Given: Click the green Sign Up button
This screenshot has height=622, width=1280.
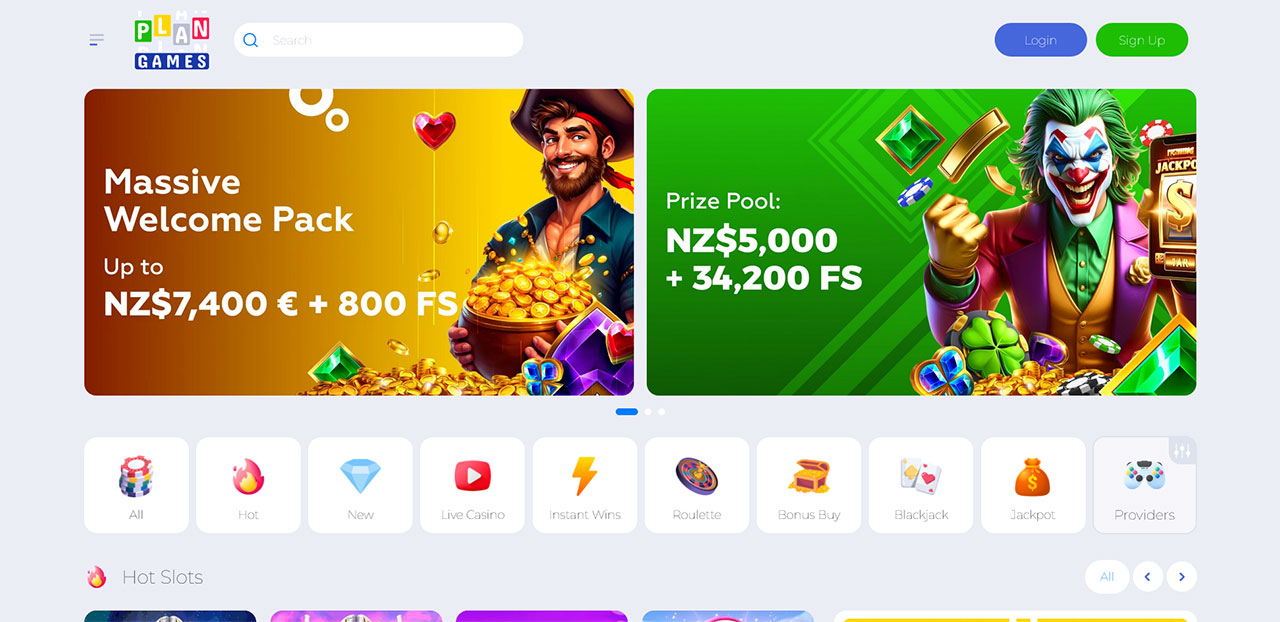Looking at the screenshot, I should [x=1141, y=40].
